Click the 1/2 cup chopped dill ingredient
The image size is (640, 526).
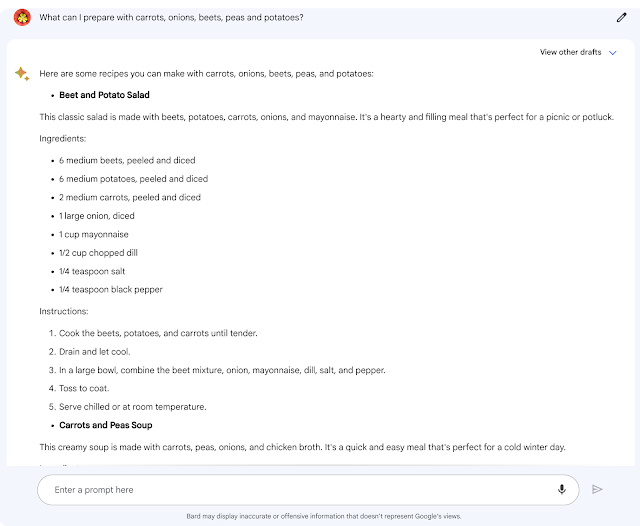pyautogui.click(x=98, y=253)
